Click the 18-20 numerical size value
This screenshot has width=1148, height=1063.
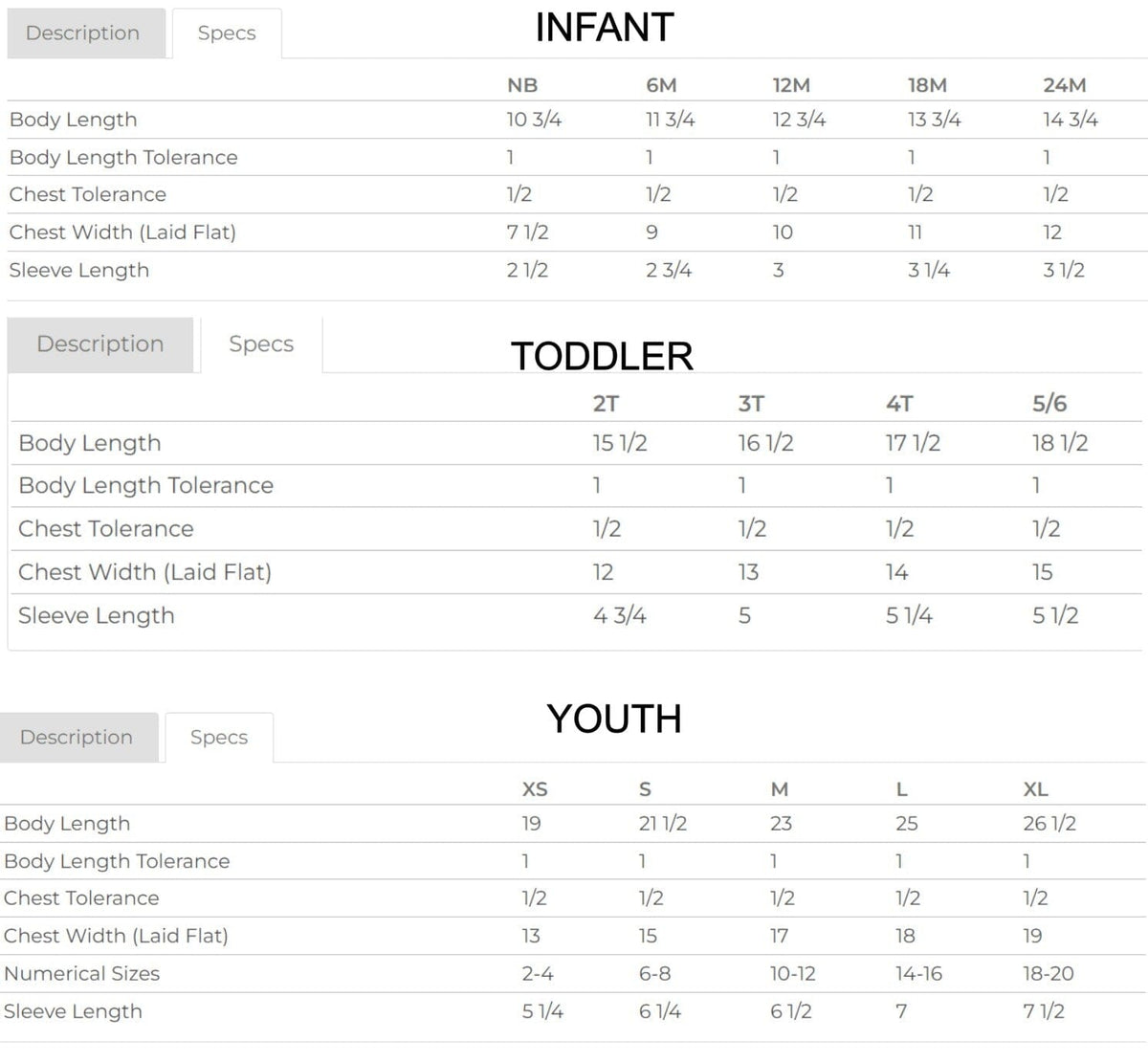tap(1049, 974)
